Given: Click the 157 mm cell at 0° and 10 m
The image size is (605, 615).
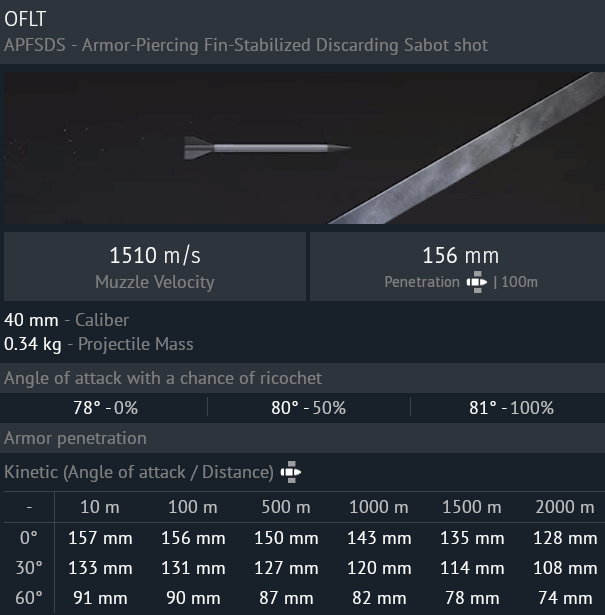Looking at the screenshot, I should click(100, 538).
